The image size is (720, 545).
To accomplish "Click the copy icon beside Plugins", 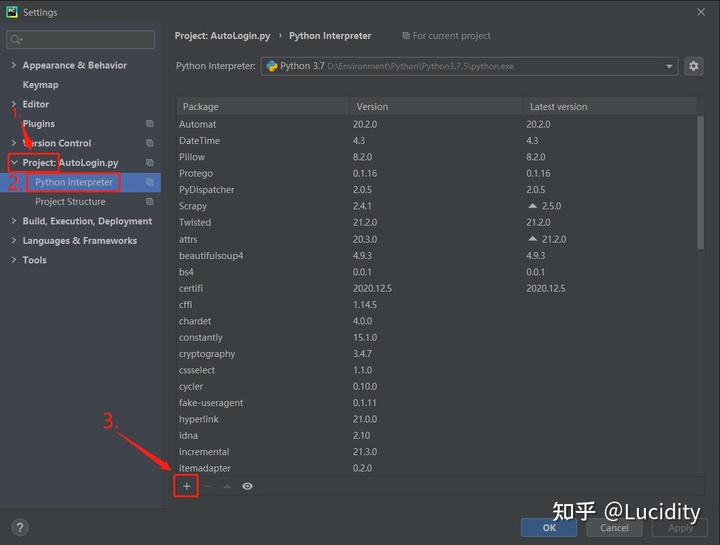I will point(150,124).
